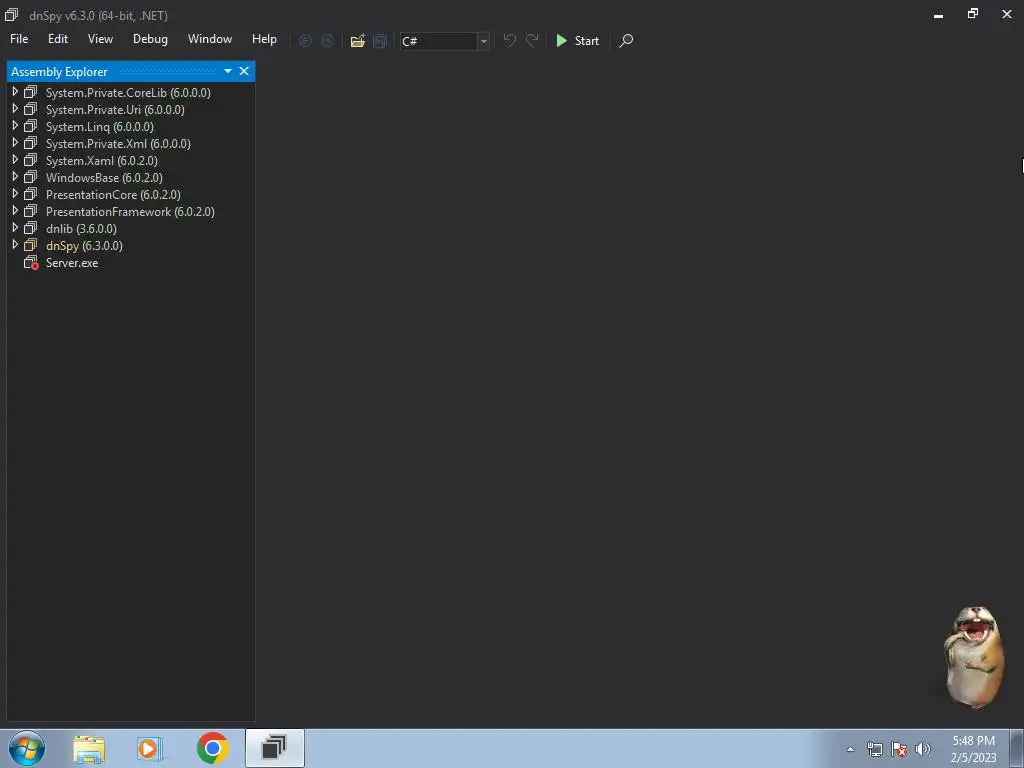Select WindowsBase (6.0.2.0) entry
This screenshot has width=1024, height=768.
point(104,178)
